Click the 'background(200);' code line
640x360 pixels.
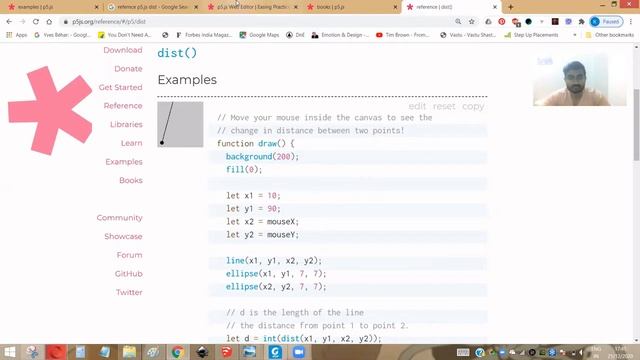[262, 157]
